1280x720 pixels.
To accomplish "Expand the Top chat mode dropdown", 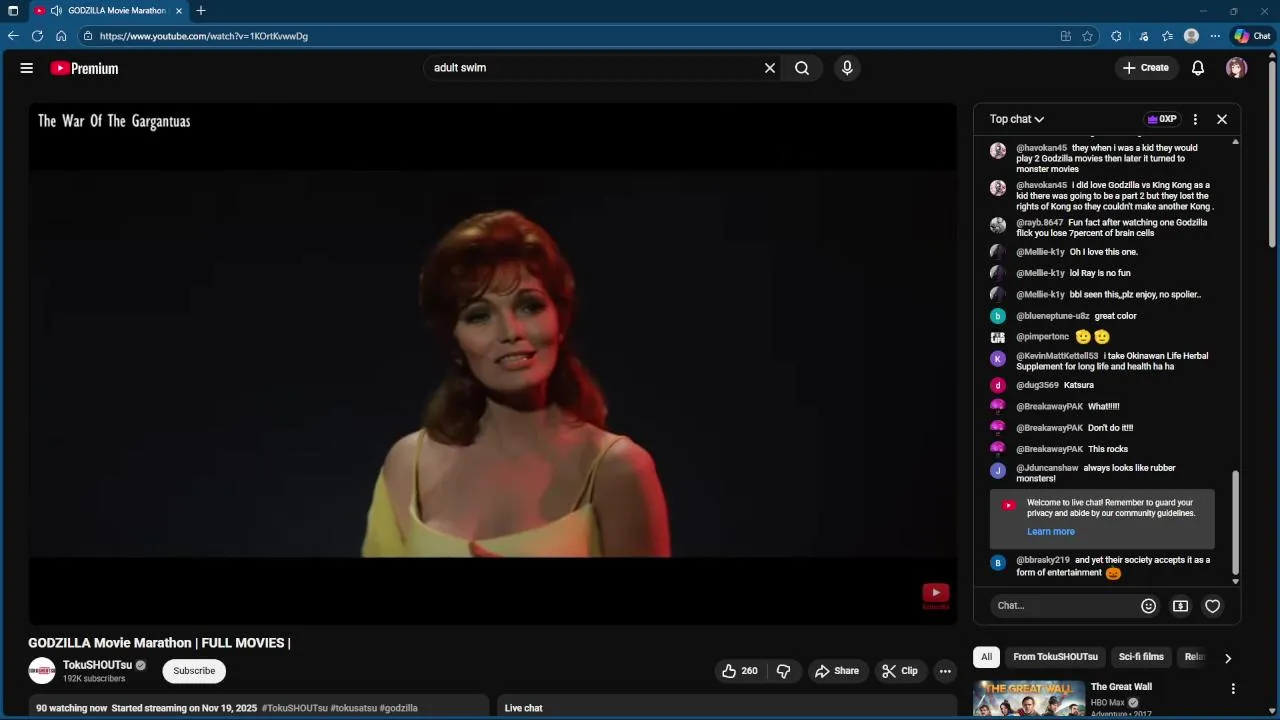I will [x=1017, y=119].
